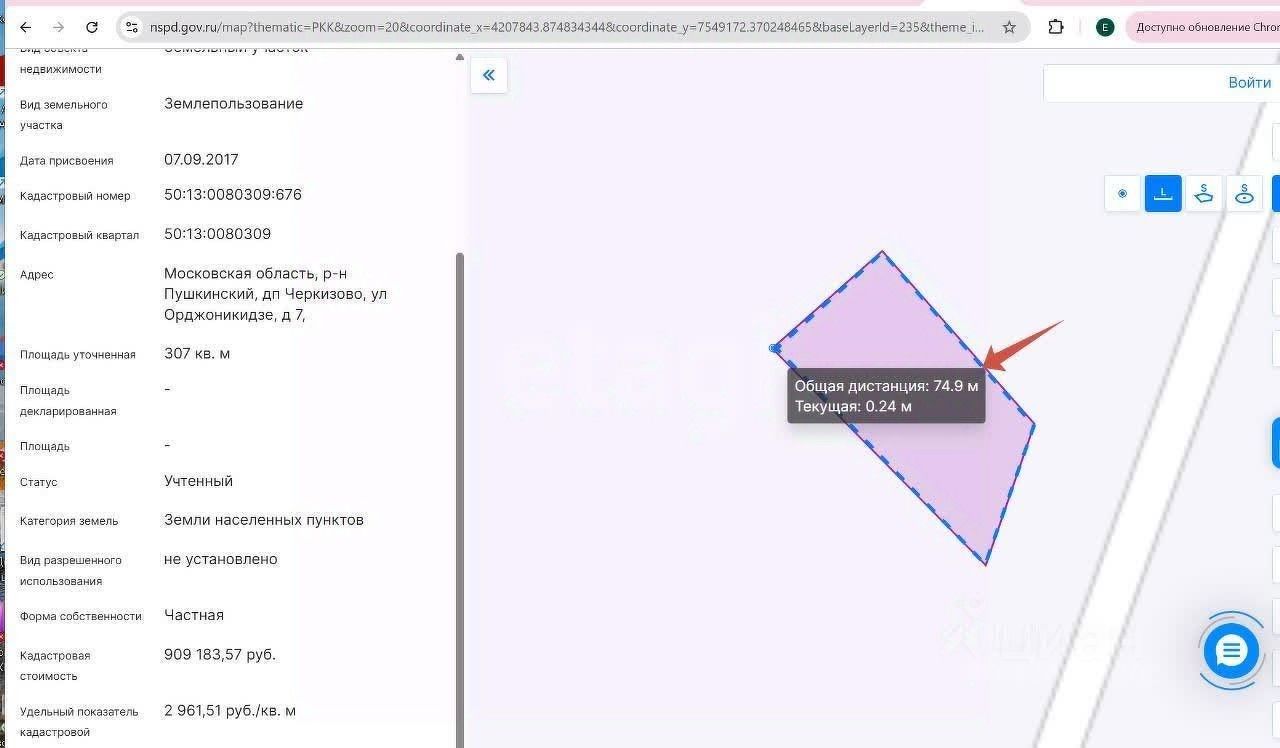Click the 'Вид разрешенного использования' label
Image resolution: width=1280 pixels, height=748 pixels.
pyautogui.click(x=71, y=571)
